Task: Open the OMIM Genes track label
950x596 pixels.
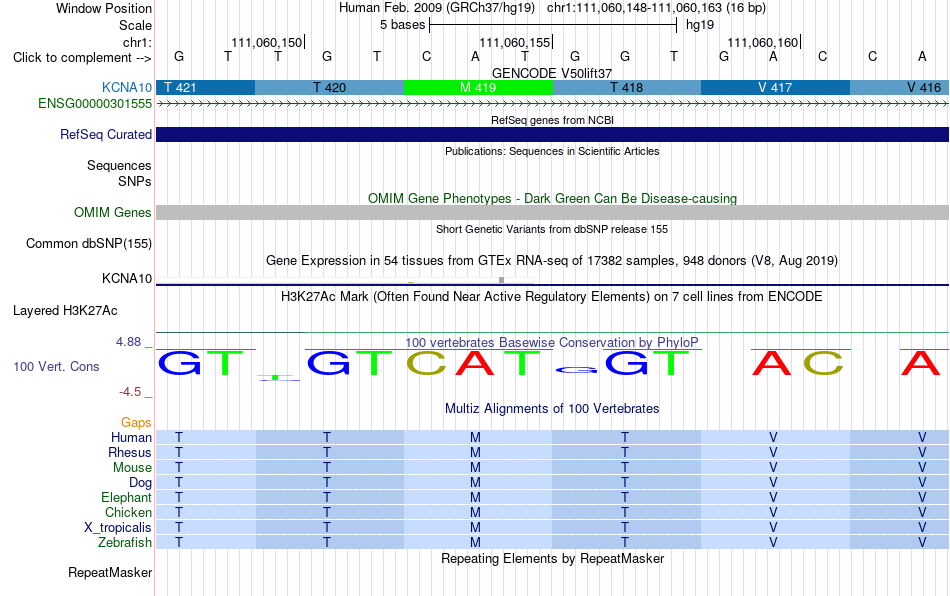Action: [x=112, y=212]
